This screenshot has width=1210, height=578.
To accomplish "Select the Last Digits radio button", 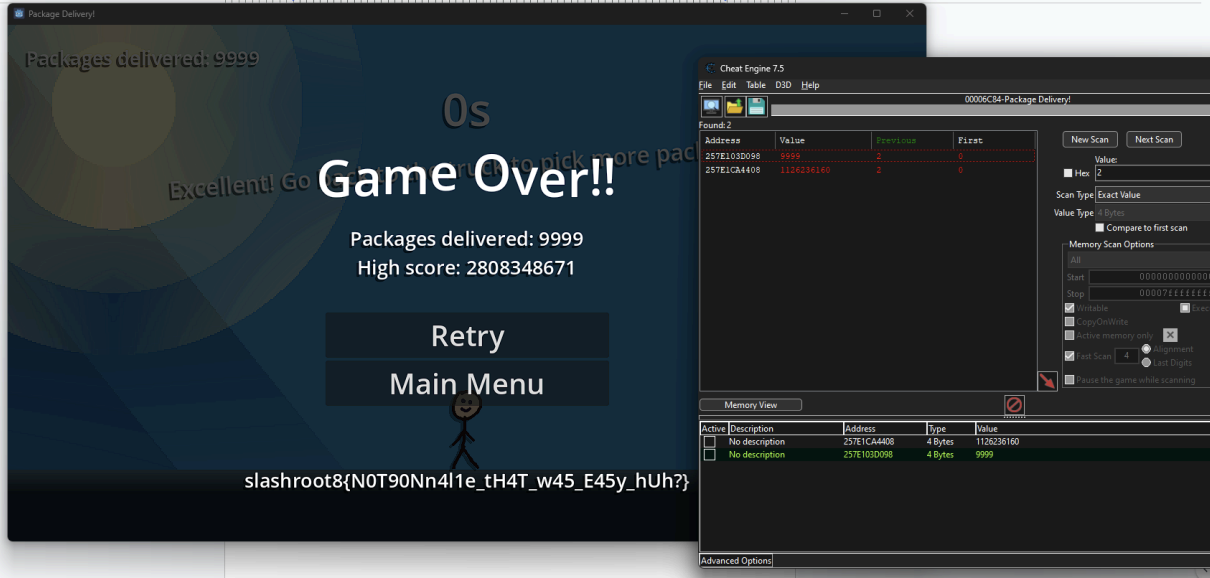I will pyautogui.click(x=1146, y=362).
